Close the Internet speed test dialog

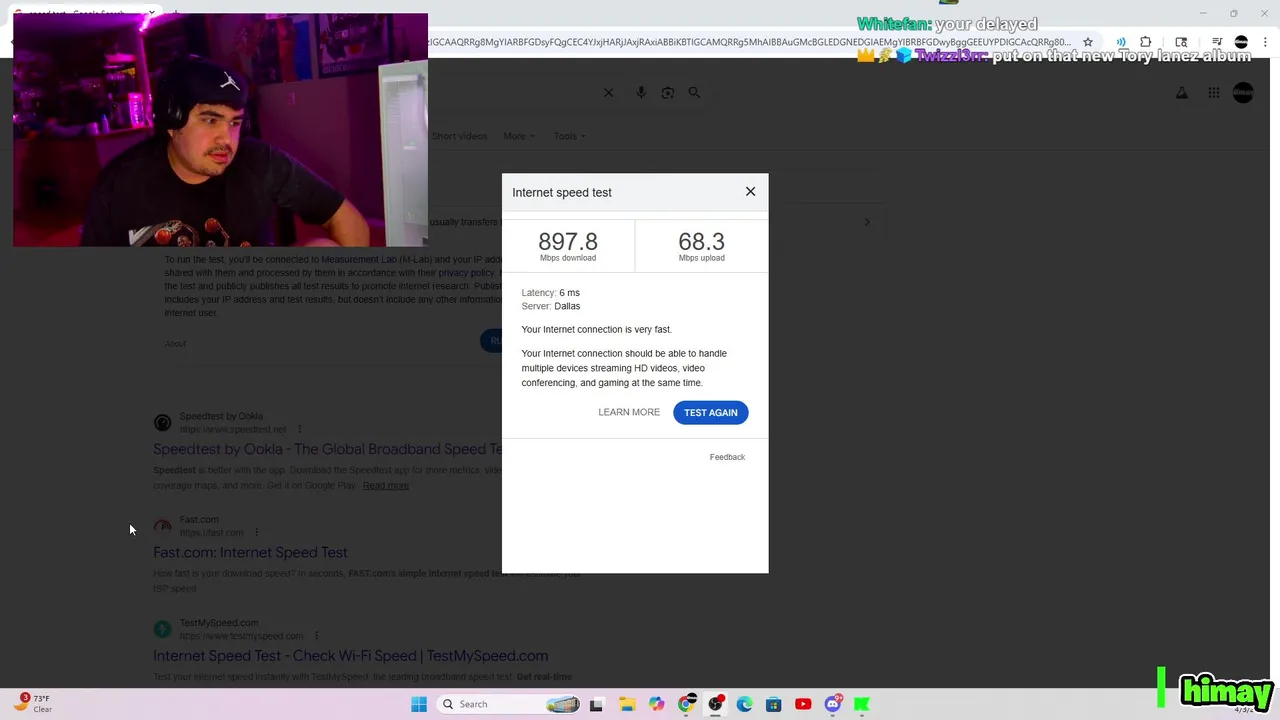750,192
